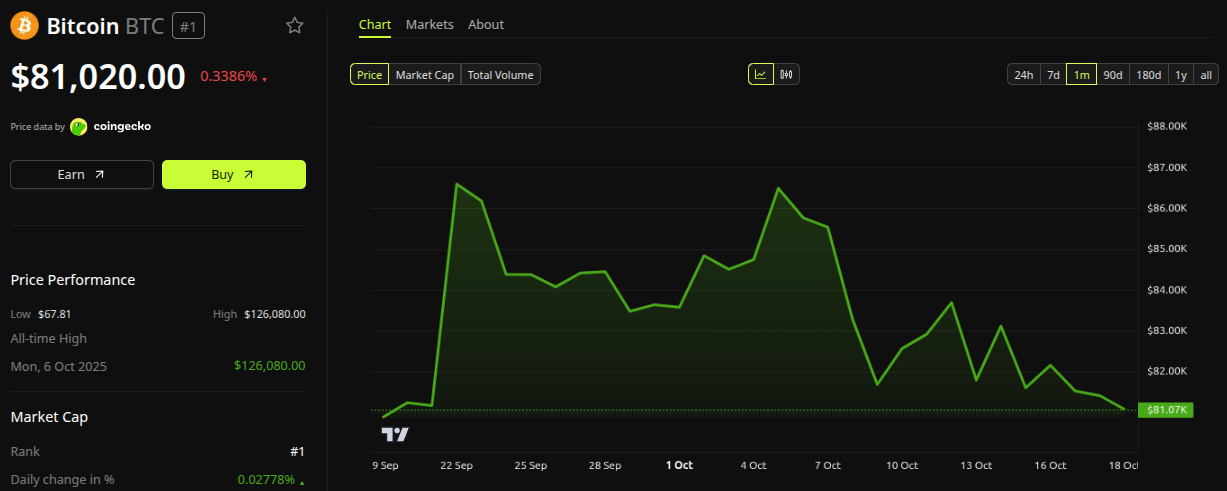Click the Mon, 6 Oct 2025 date
This screenshot has width=1227, height=491.
coord(58,366)
